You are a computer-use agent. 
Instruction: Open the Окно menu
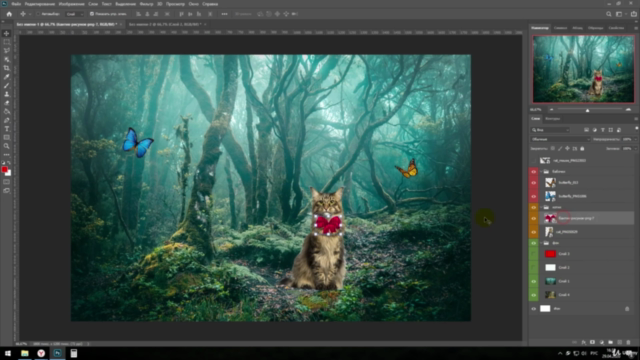click(x=193, y=4)
